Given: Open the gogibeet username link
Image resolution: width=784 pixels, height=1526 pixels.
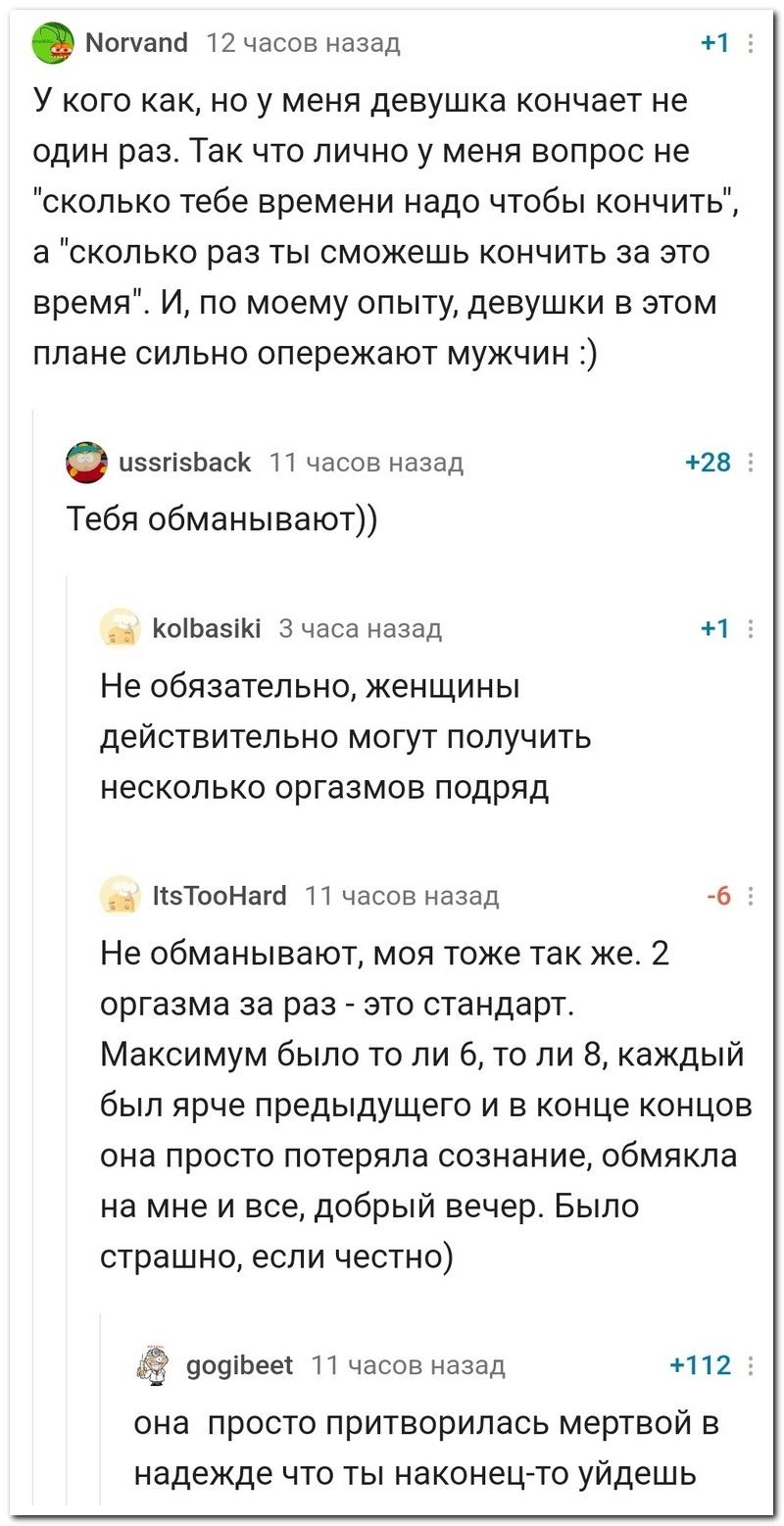Looking at the screenshot, I should tap(238, 1366).
